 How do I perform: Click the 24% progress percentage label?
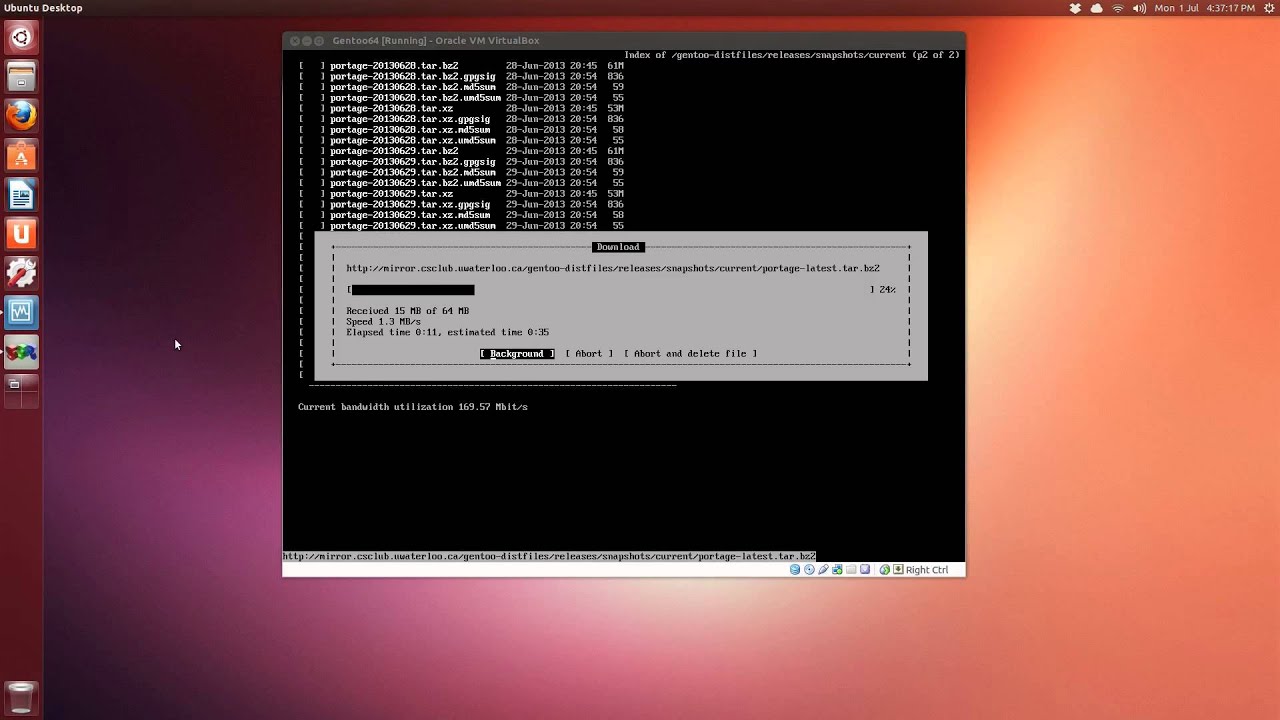tap(887, 290)
